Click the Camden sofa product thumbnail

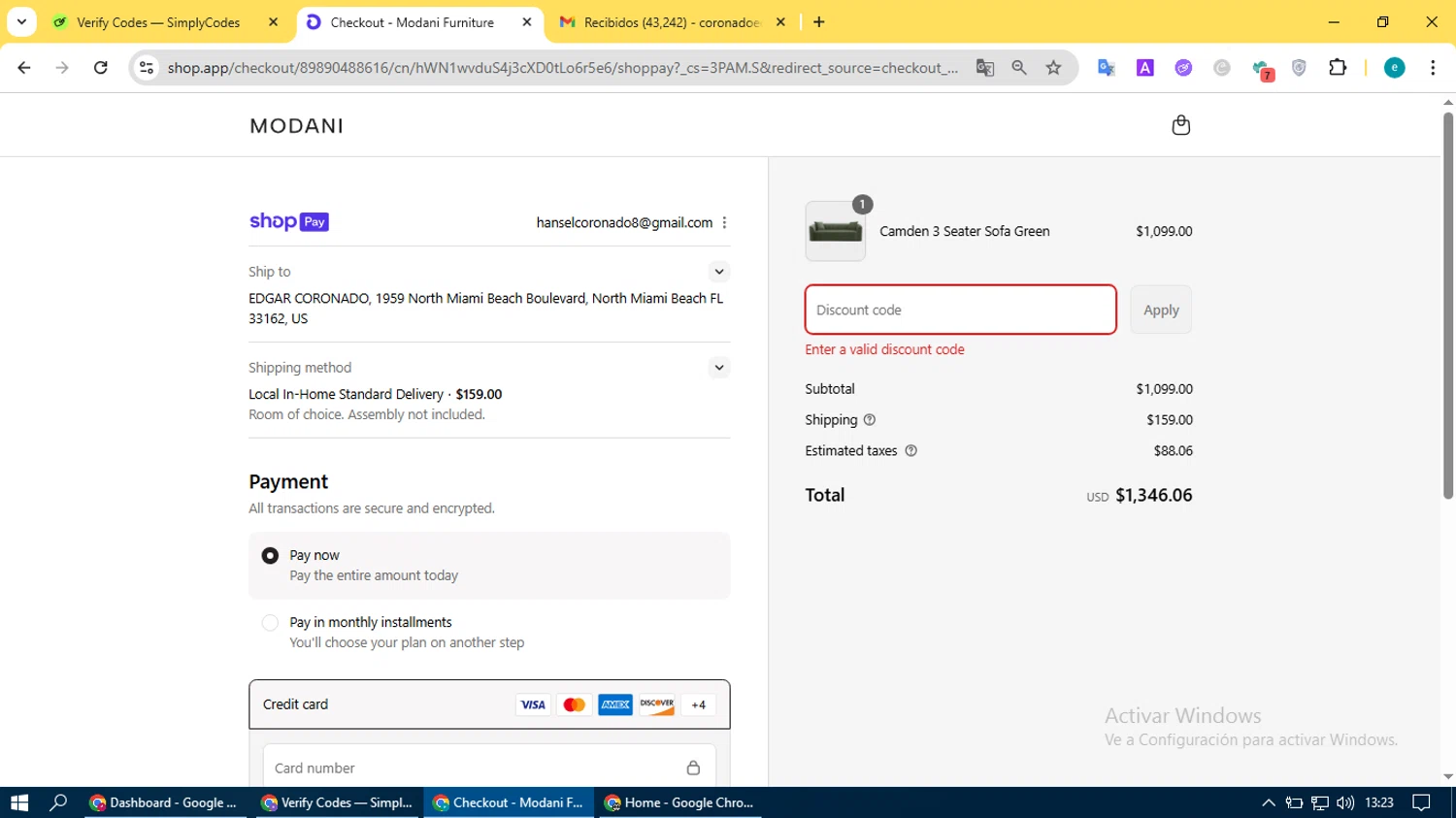point(836,231)
